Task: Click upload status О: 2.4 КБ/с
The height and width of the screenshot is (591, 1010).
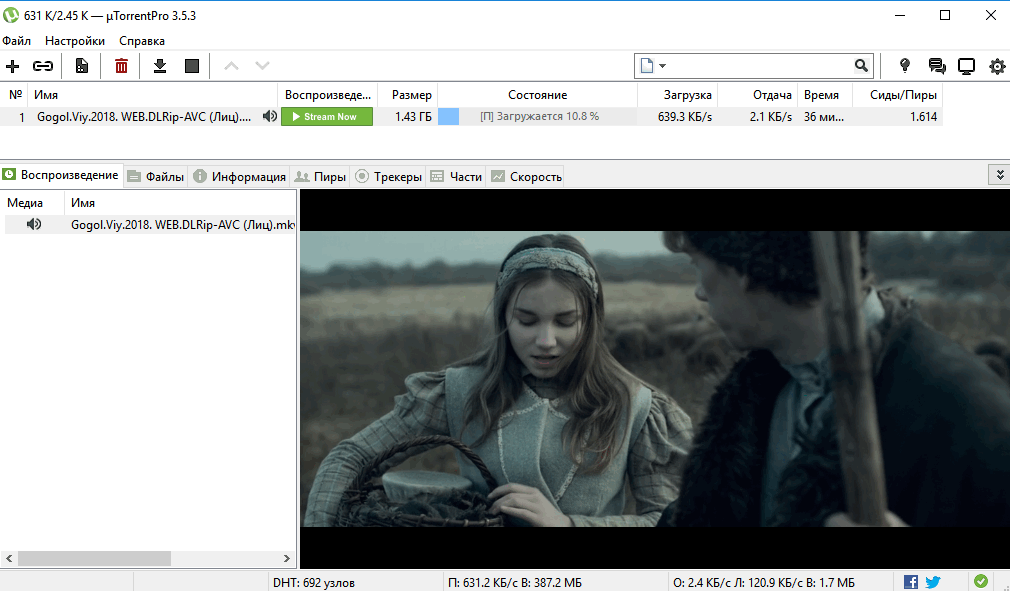Action: [764, 583]
